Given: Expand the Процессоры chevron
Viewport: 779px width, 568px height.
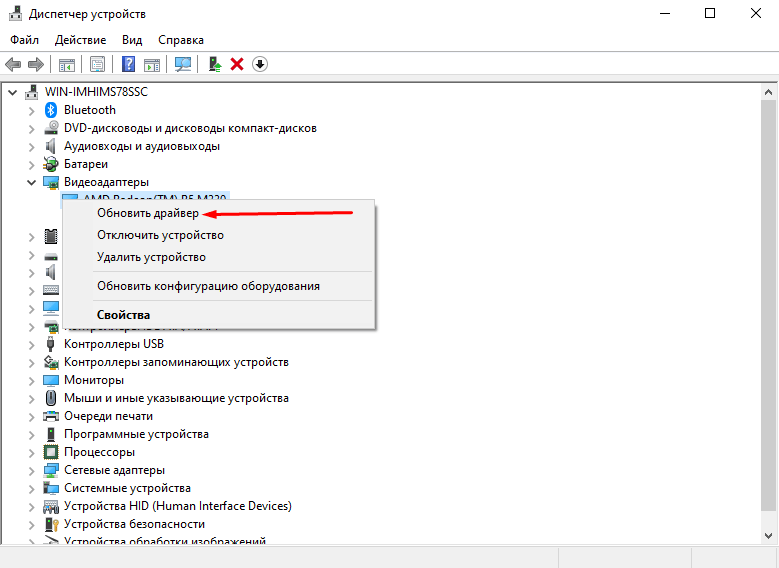Looking at the screenshot, I should click(x=31, y=453).
